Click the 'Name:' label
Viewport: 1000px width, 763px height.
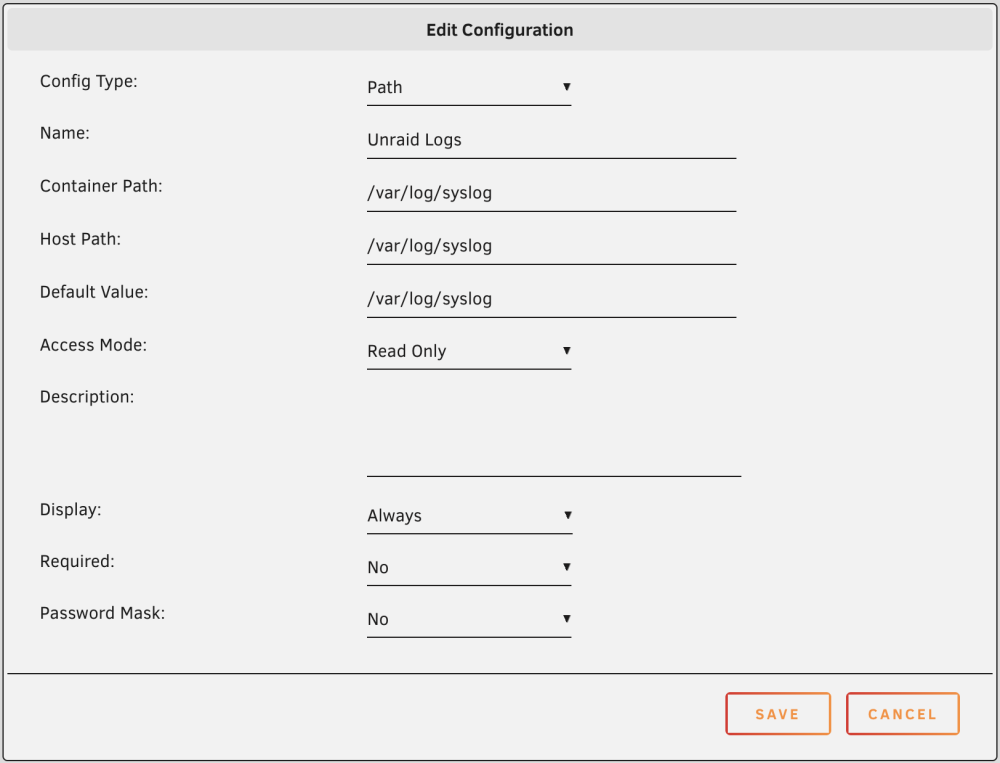pos(64,133)
